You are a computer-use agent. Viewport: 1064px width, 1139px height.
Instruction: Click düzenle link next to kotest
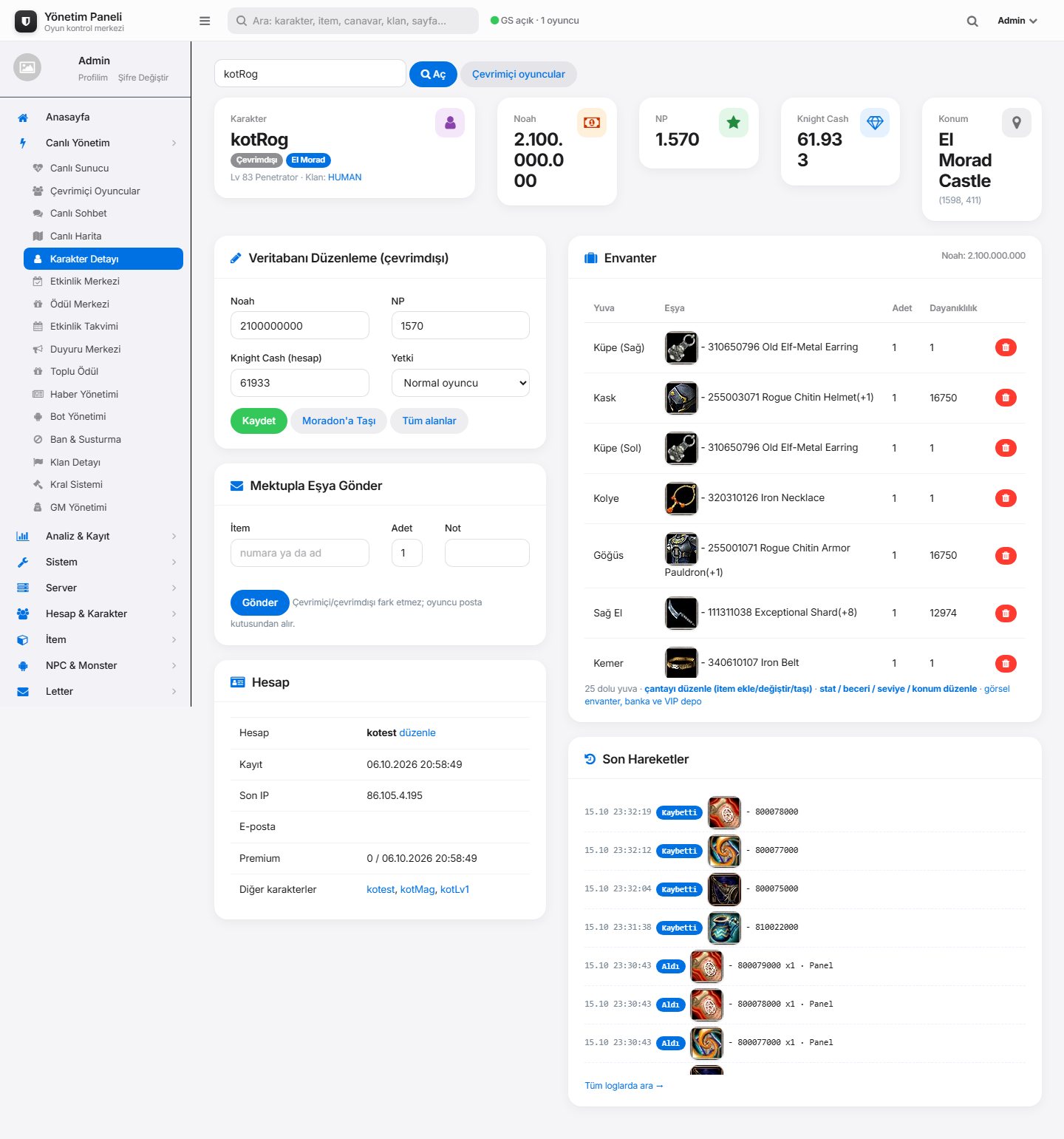417,732
